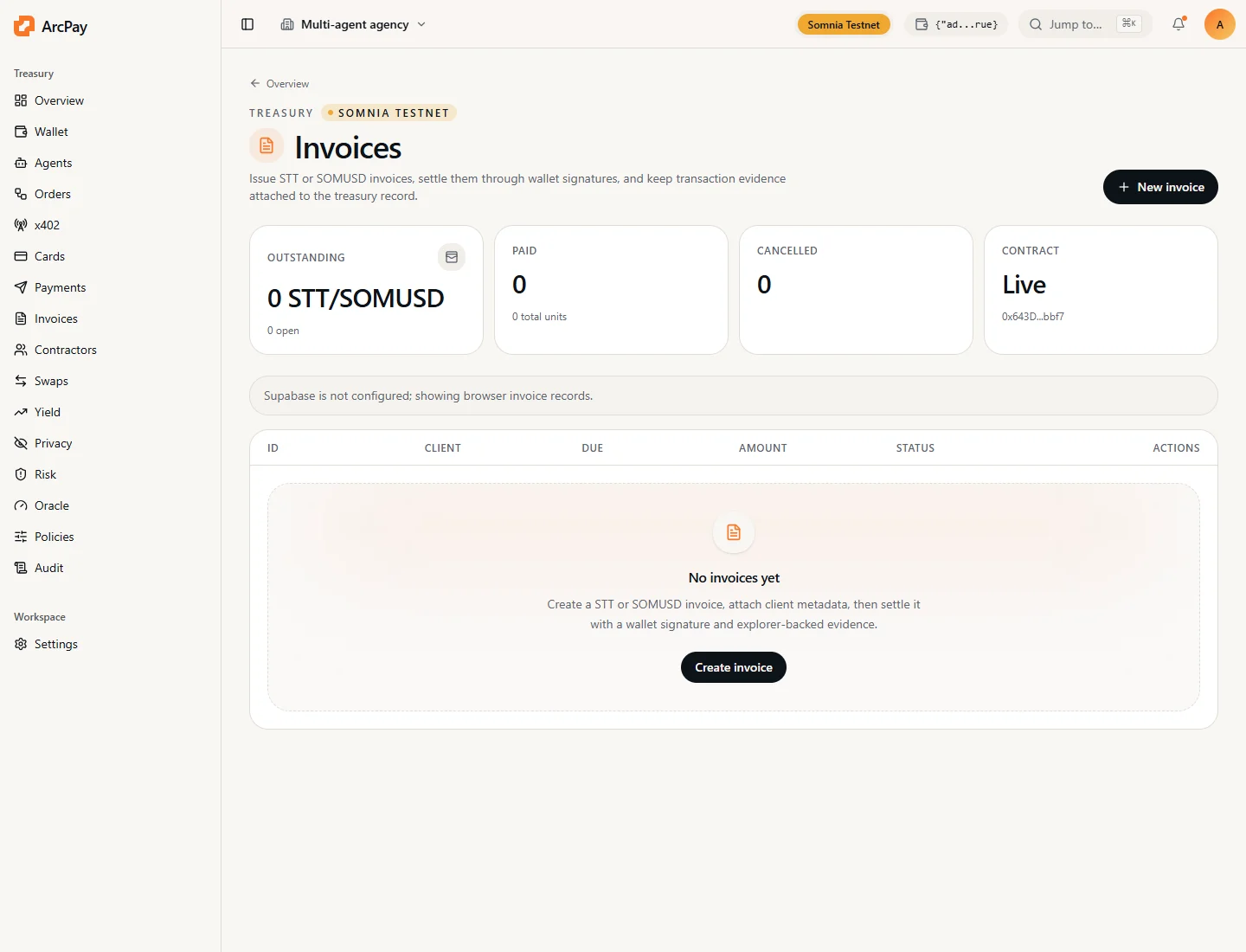Select the Oracle gauge icon
Image resolution: width=1246 pixels, height=952 pixels.
21,505
